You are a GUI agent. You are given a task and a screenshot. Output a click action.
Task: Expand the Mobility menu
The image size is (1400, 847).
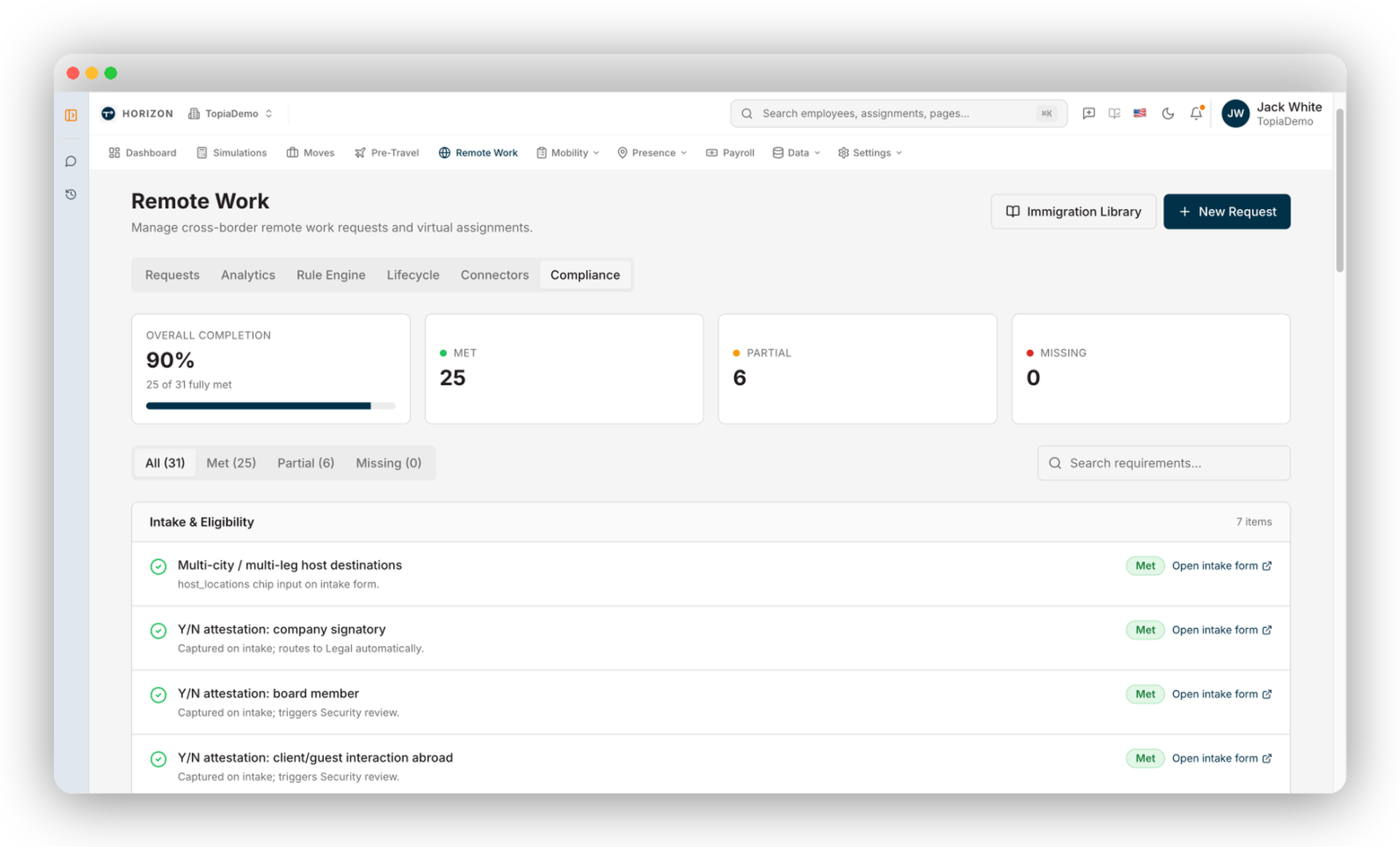pyautogui.click(x=568, y=152)
